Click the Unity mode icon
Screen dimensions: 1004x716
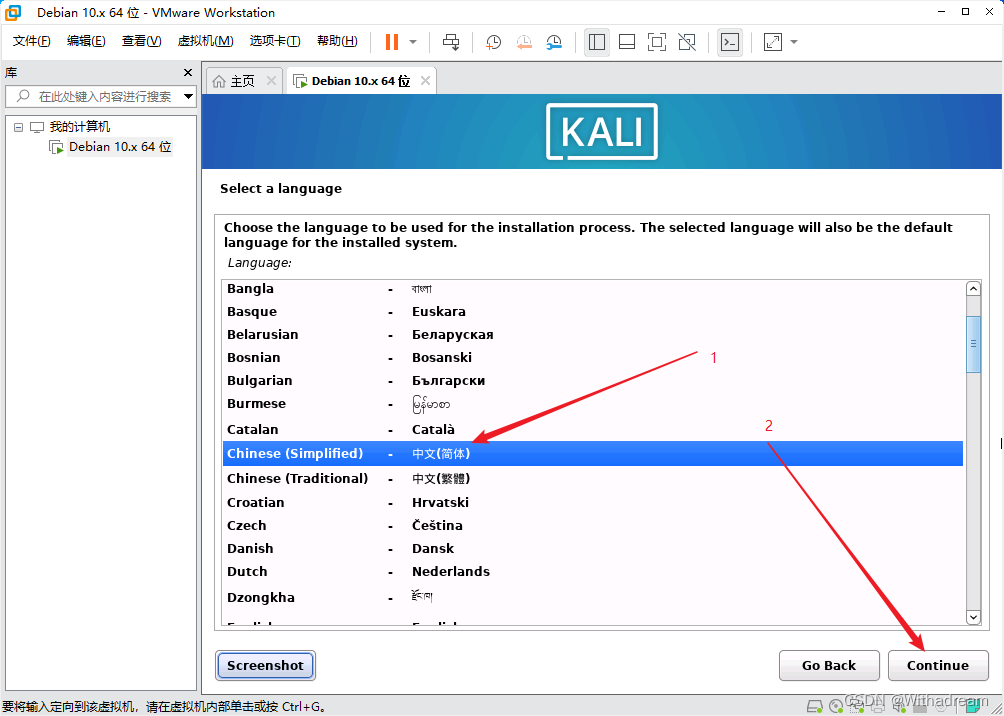687,42
